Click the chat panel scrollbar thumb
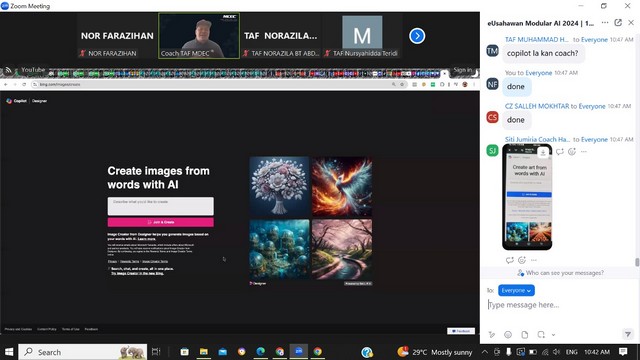This screenshot has height=360, width=640. pos(637,262)
